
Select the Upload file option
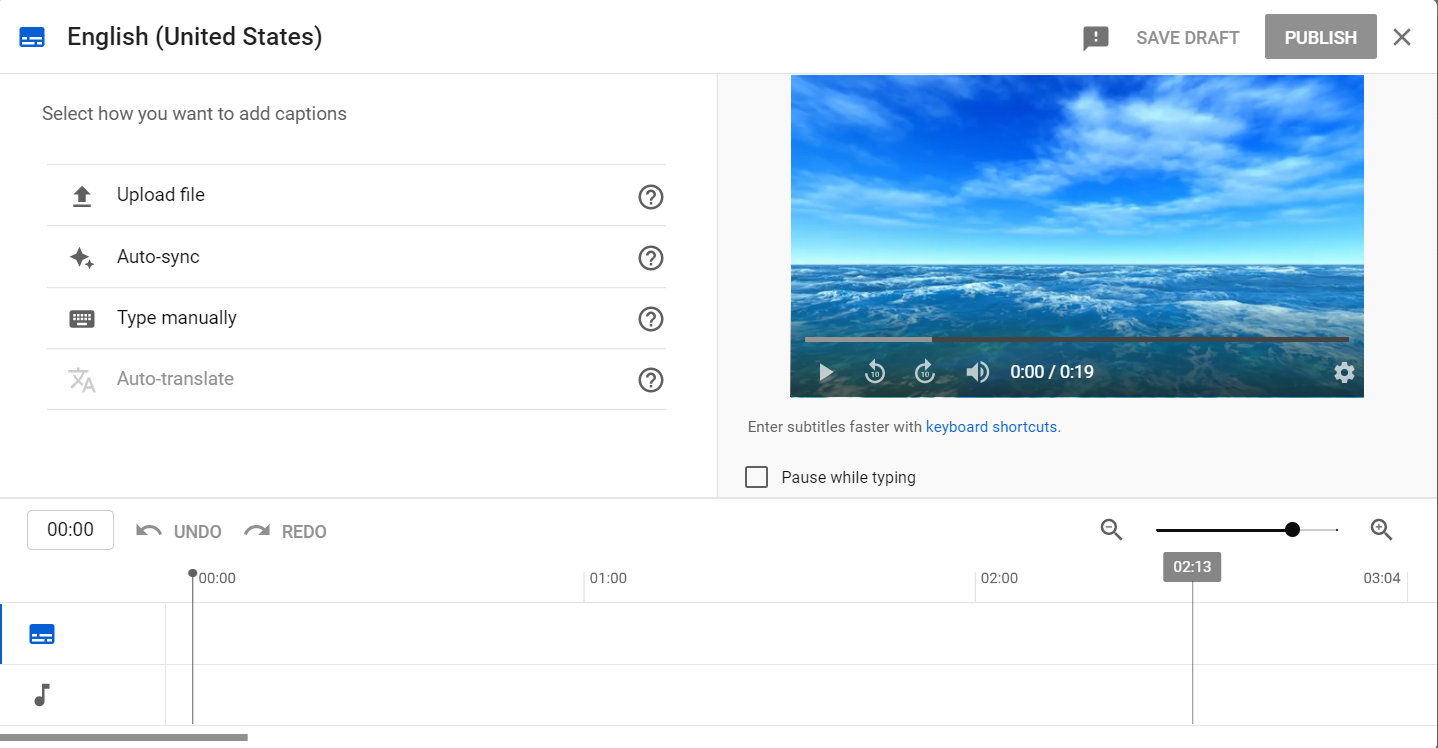coord(356,196)
